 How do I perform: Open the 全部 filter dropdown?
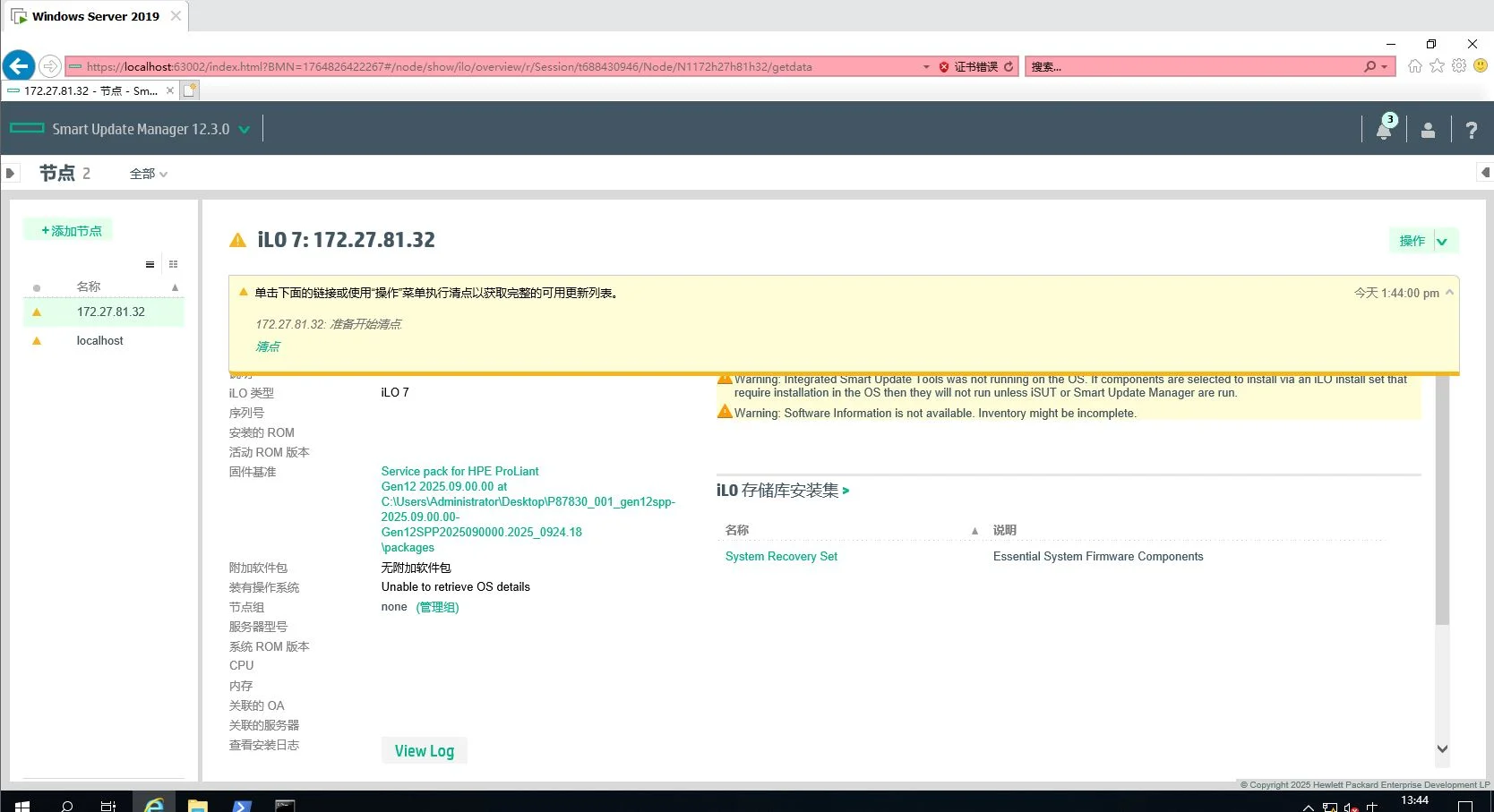tap(149, 174)
